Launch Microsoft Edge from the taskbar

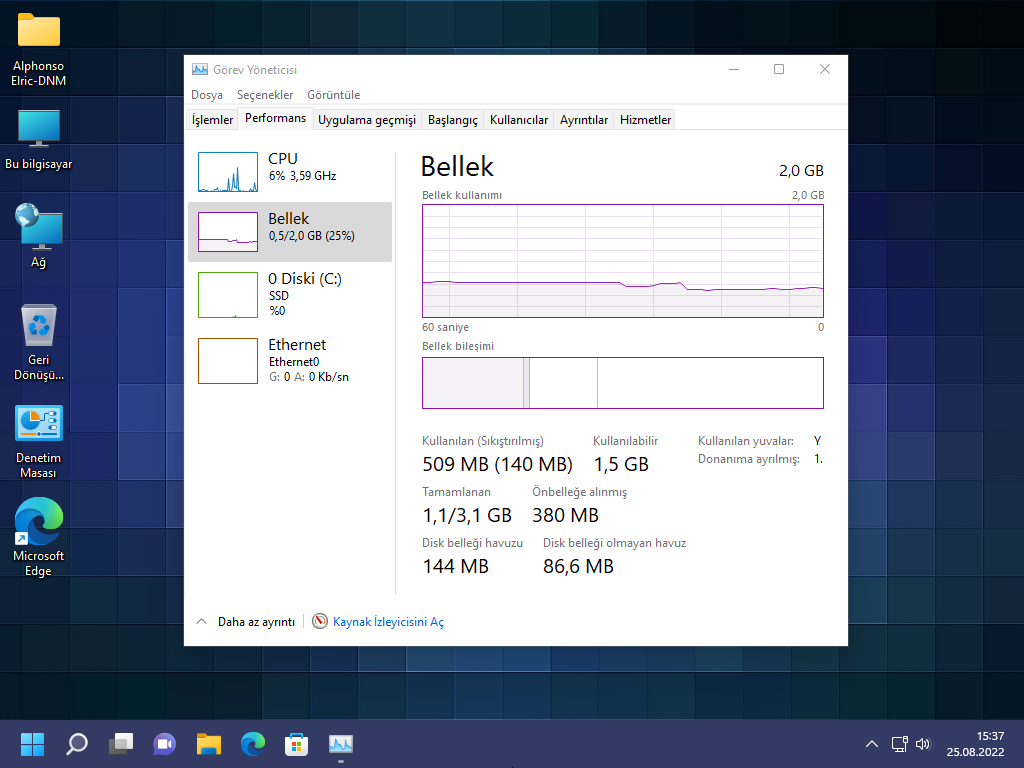tap(252, 744)
